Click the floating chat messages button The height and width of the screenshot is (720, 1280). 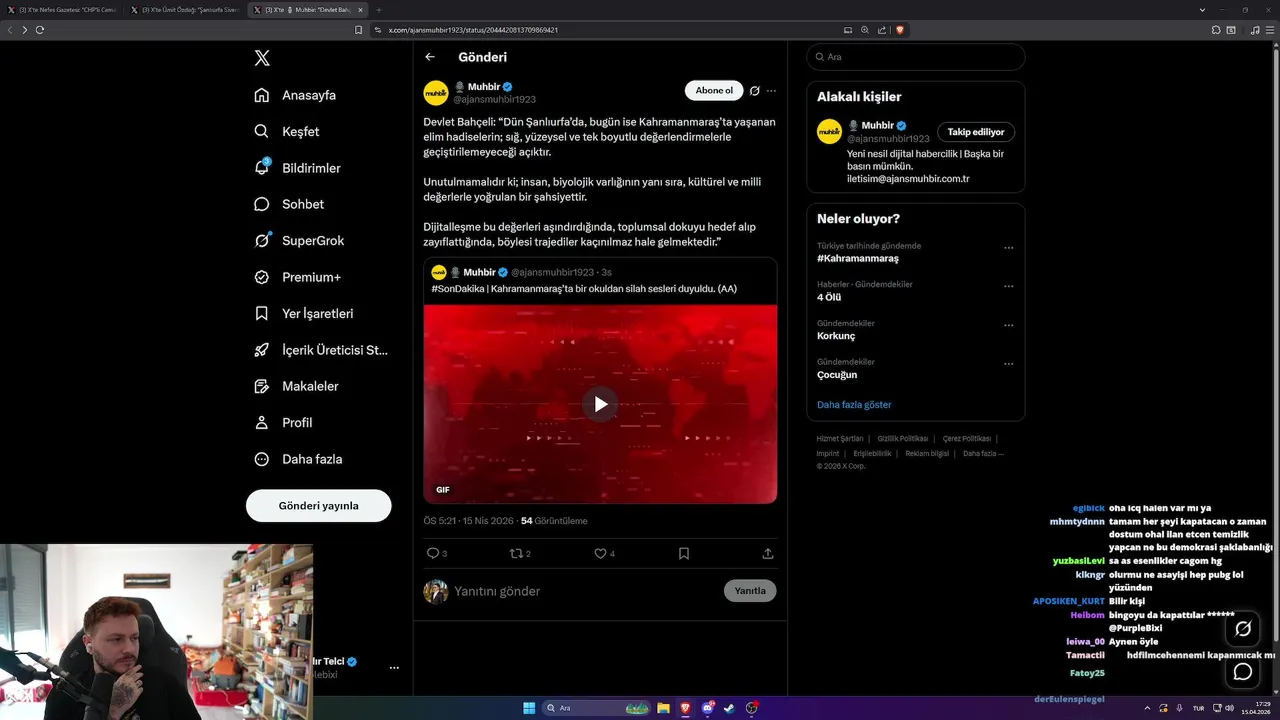pos(1243,671)
